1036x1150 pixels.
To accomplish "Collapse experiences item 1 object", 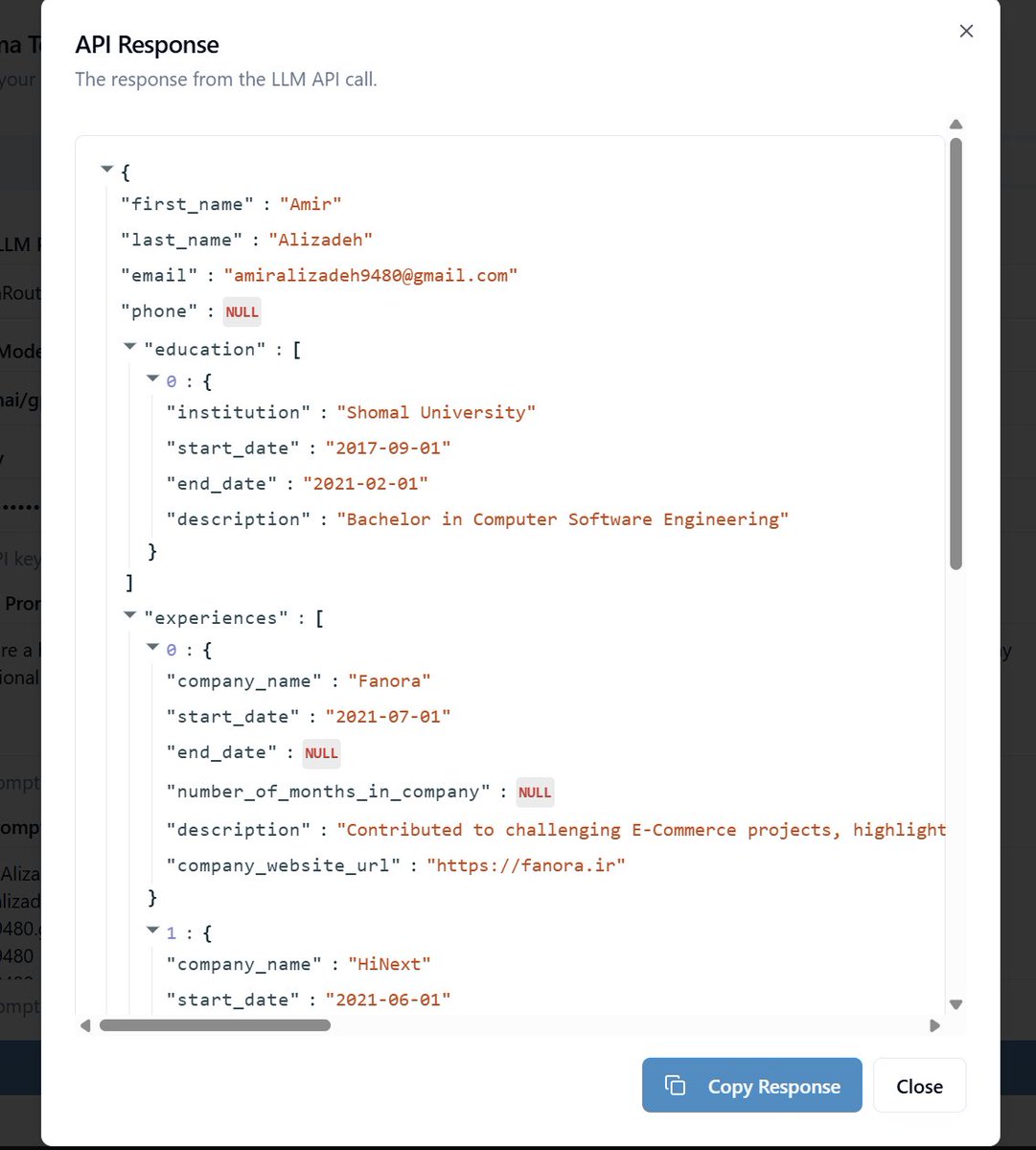I will [x=152, y=930].
